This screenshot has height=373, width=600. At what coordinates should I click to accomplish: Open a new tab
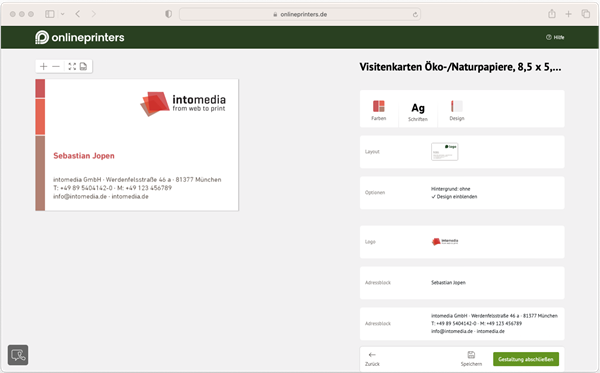coord(569,14)
